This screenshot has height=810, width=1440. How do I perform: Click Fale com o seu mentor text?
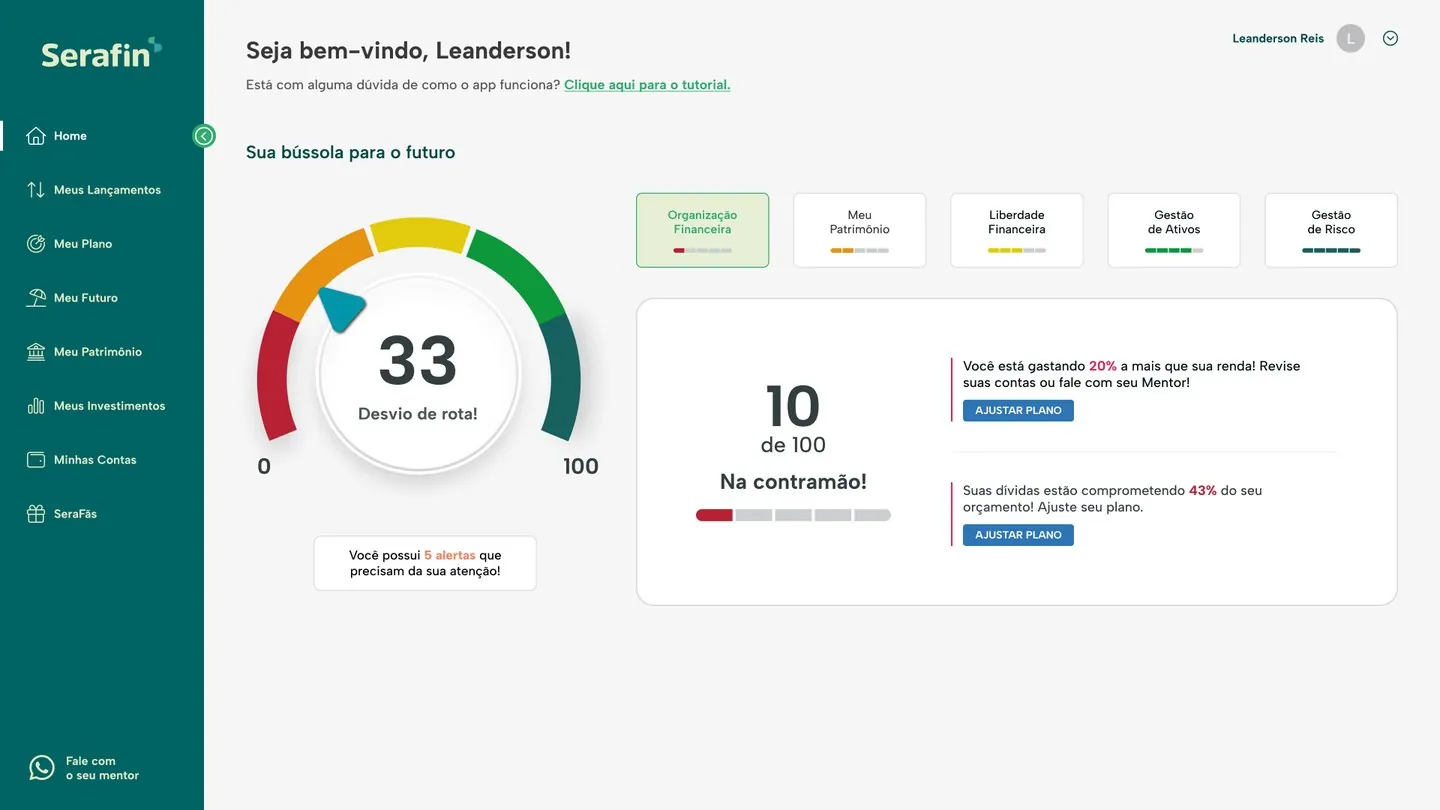pos(102,768)
